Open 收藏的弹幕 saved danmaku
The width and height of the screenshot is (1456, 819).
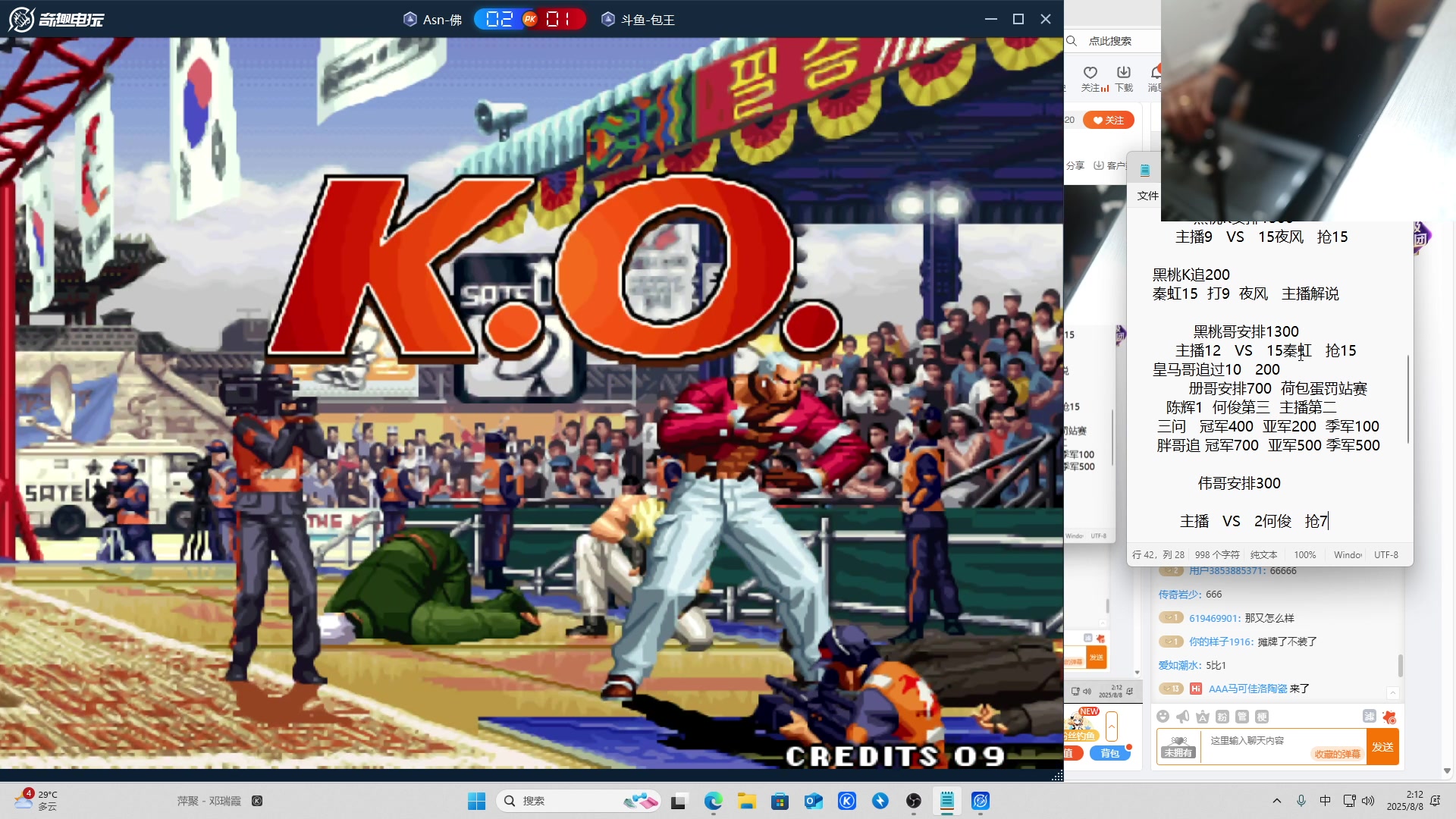pos(1338,754)
